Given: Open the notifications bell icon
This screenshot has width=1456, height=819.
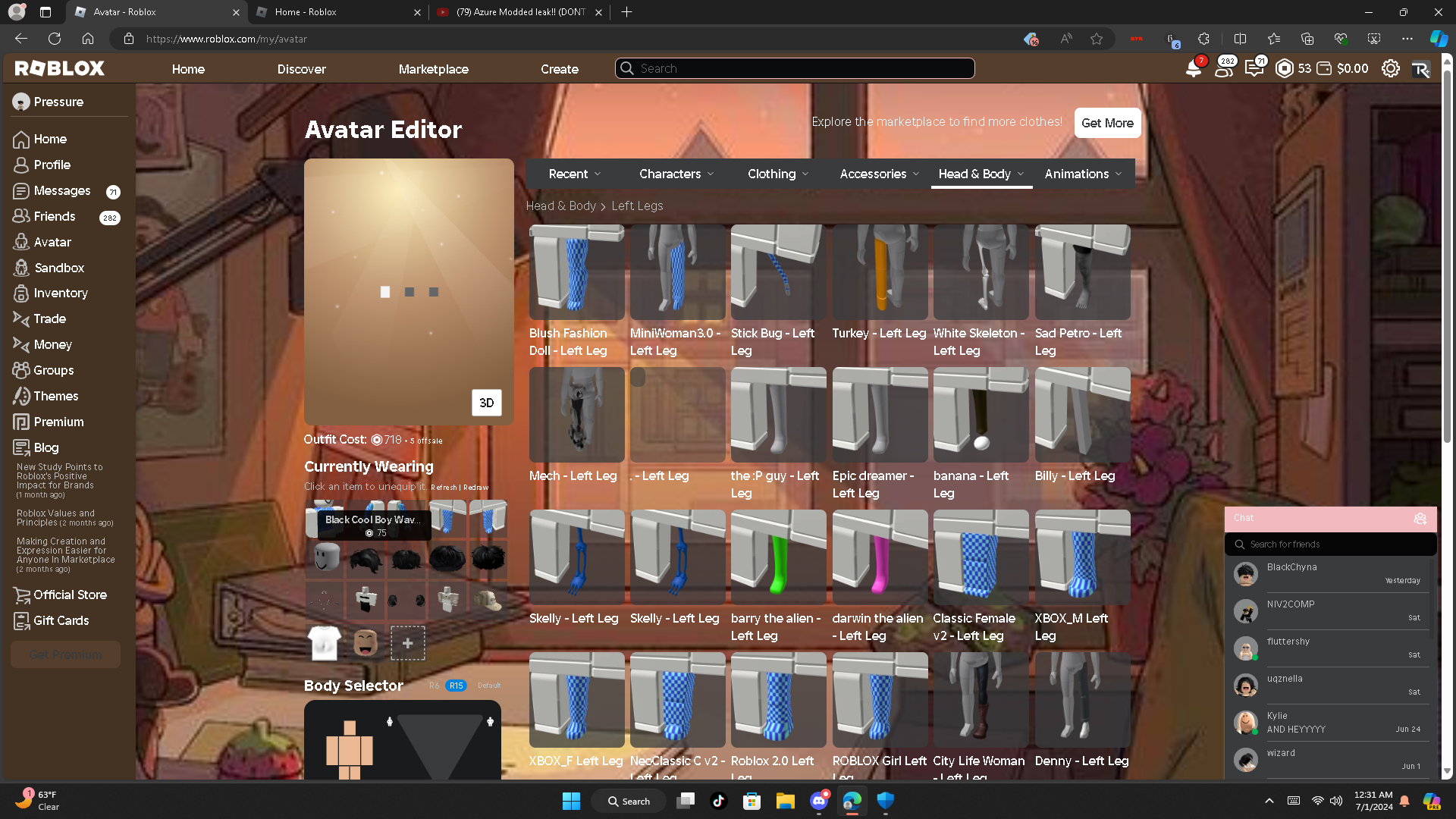Looking at the screenshot, I should click(x=1194, y=68).
